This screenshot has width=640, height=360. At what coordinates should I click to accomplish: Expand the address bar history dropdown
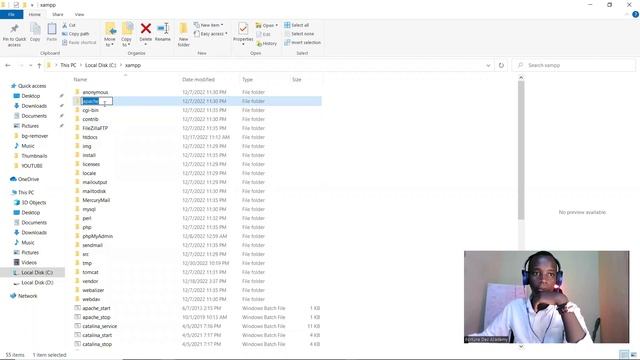[x=488, y=65]
